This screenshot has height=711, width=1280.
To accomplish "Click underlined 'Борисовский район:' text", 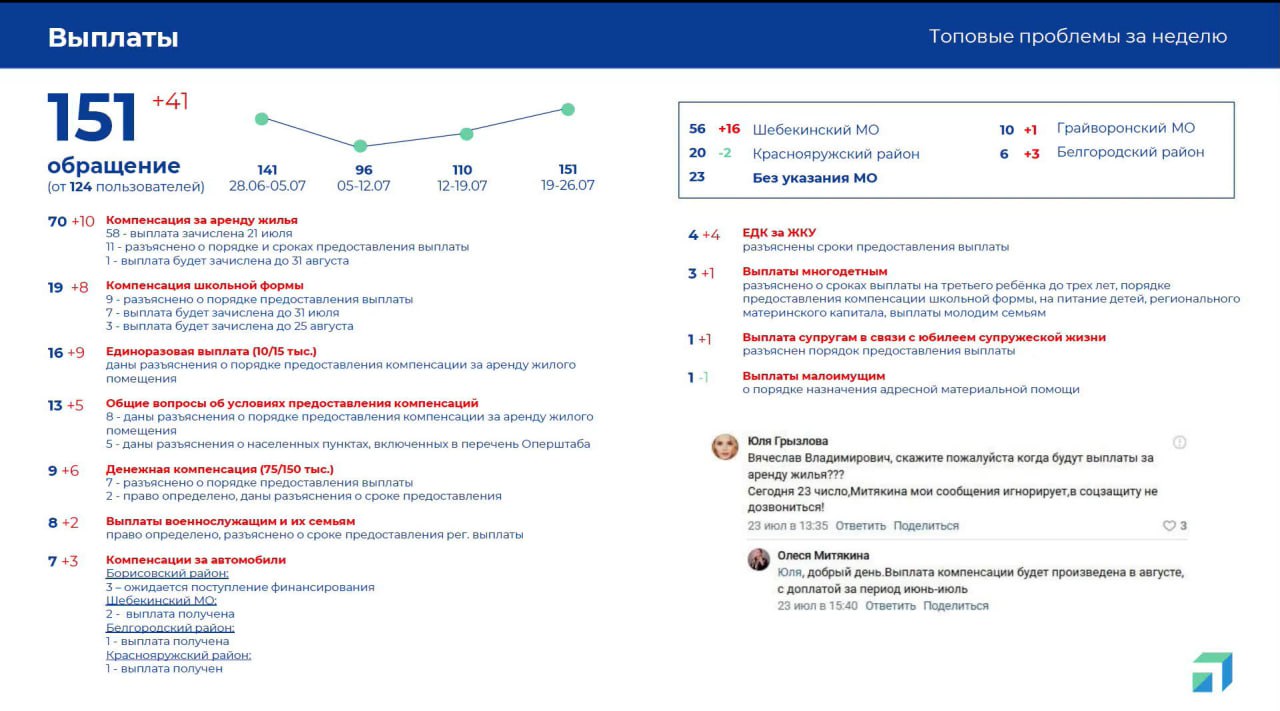I will coord(167,574).
